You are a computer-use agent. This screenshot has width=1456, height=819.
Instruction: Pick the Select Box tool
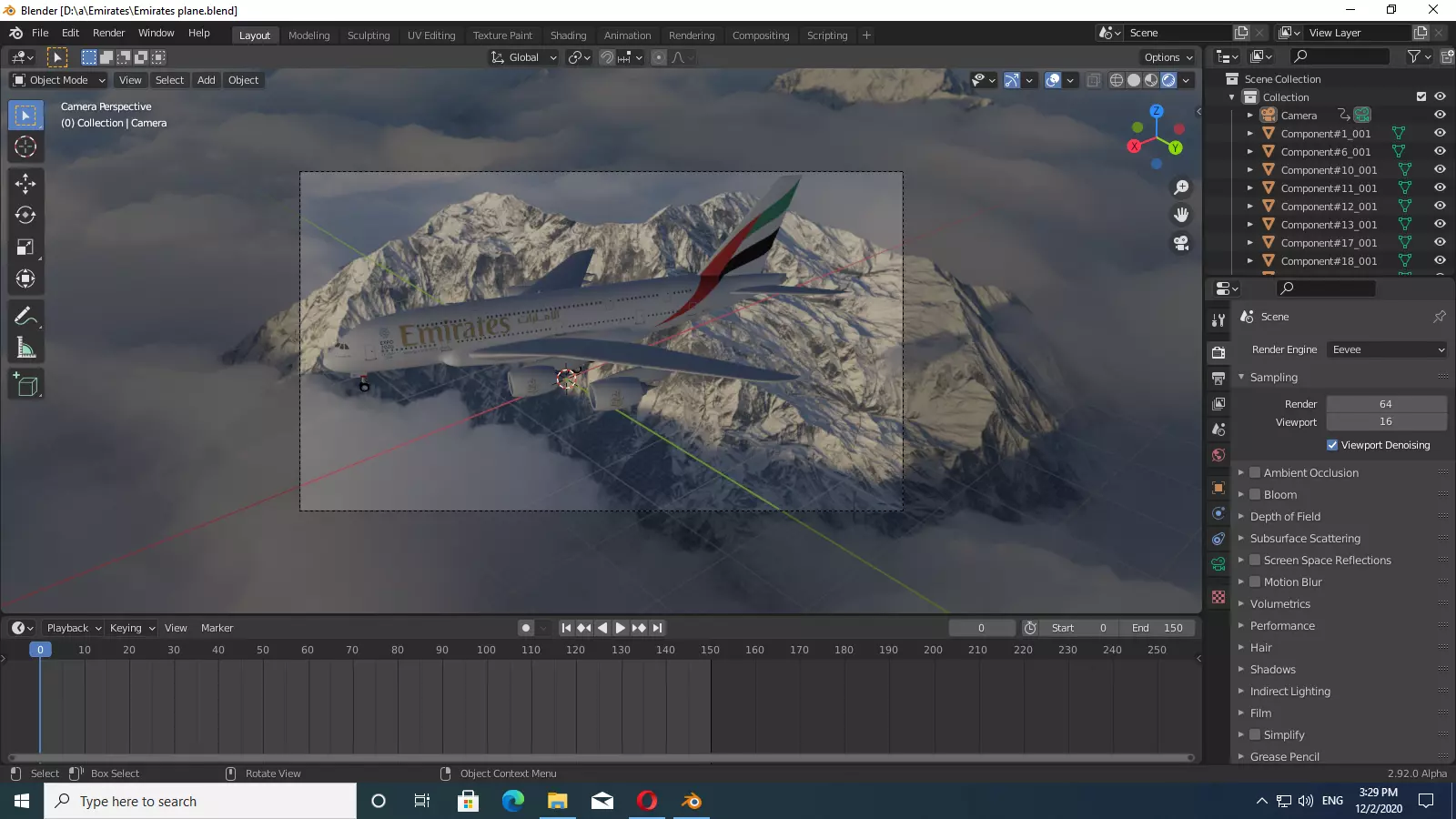pyautogui.click(x=25, y=116)
